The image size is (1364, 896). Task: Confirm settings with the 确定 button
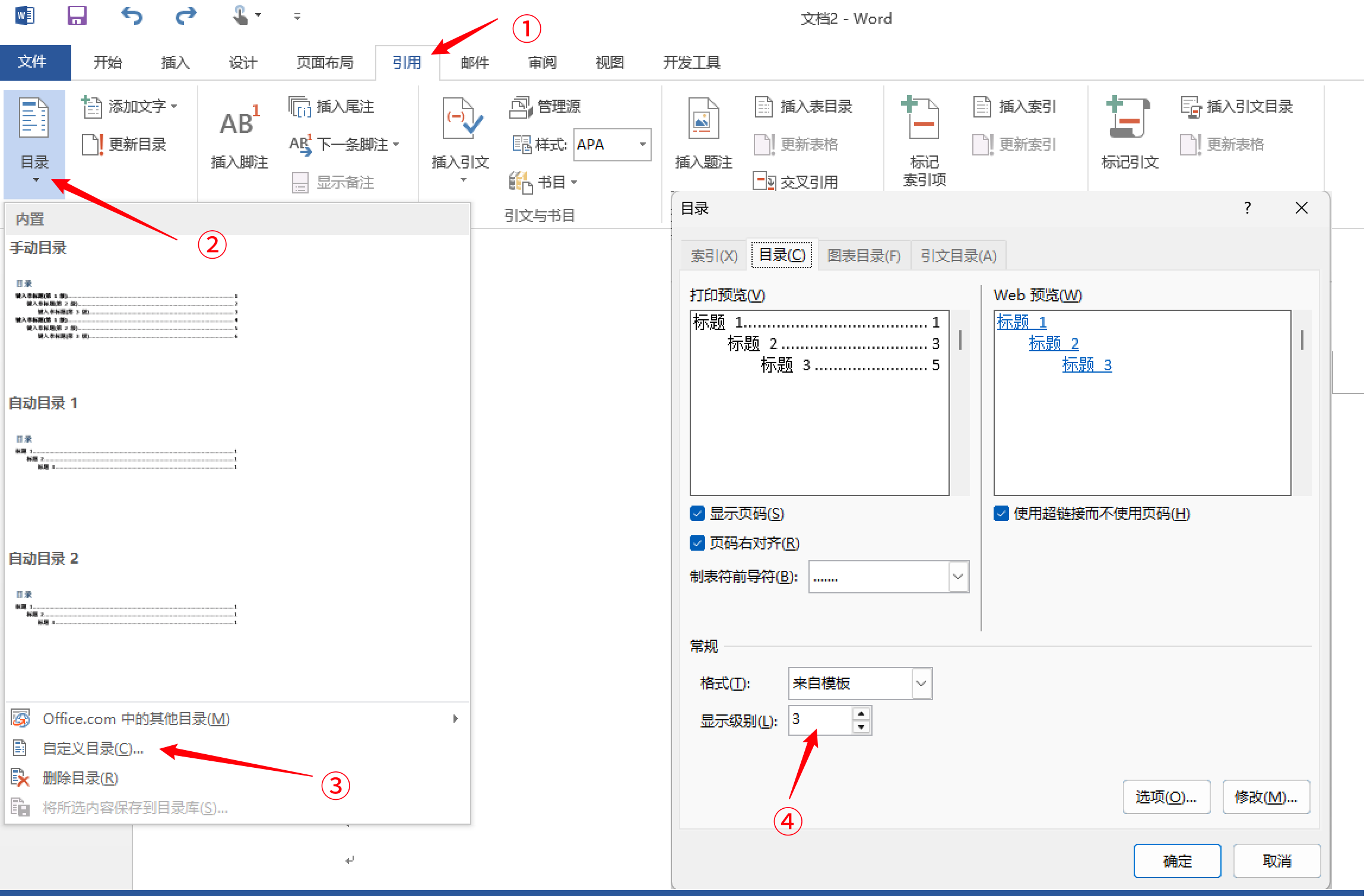click(x=1177, y=860)
